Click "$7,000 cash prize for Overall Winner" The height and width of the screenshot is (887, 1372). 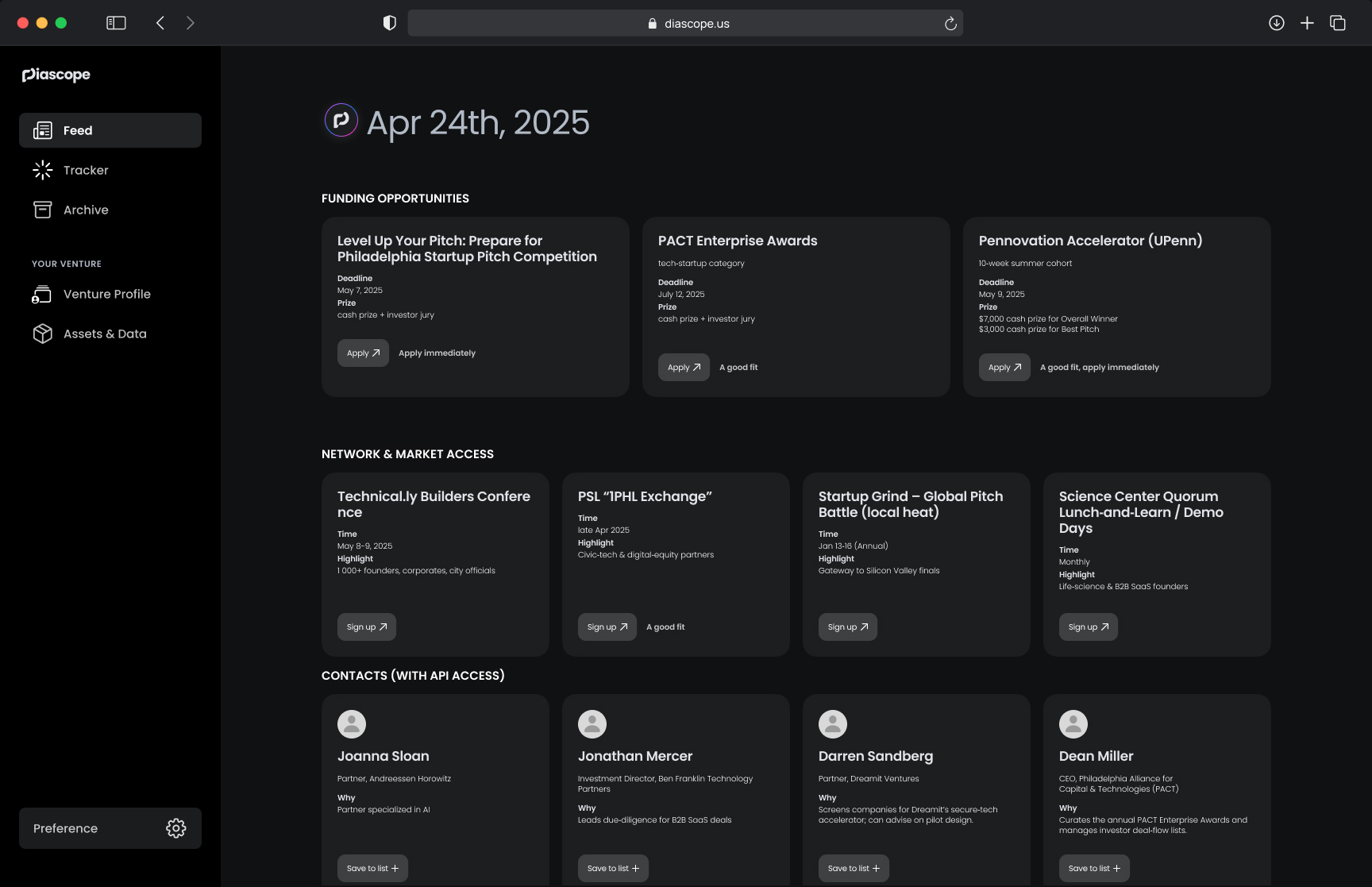pos(1048,319)
